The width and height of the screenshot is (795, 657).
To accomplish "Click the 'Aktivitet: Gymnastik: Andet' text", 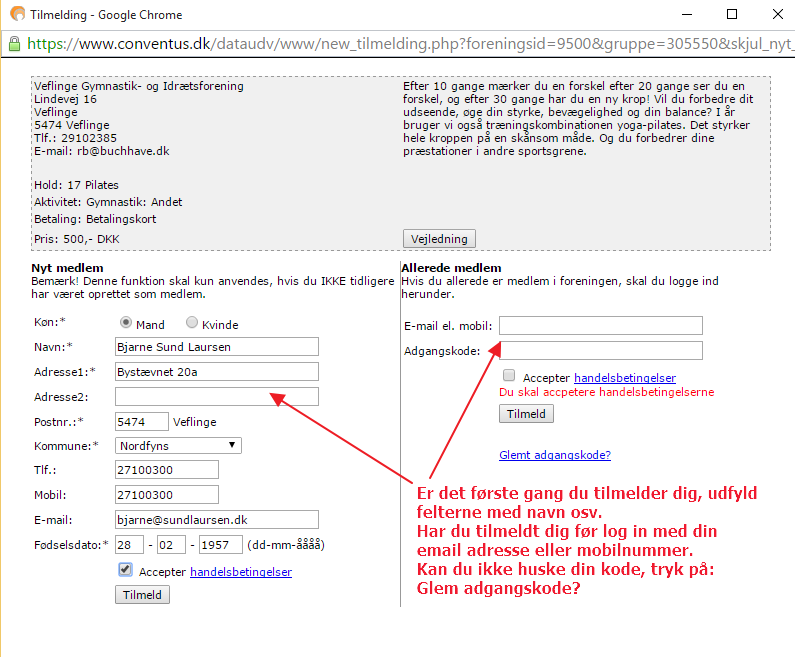I will [108, 202].
